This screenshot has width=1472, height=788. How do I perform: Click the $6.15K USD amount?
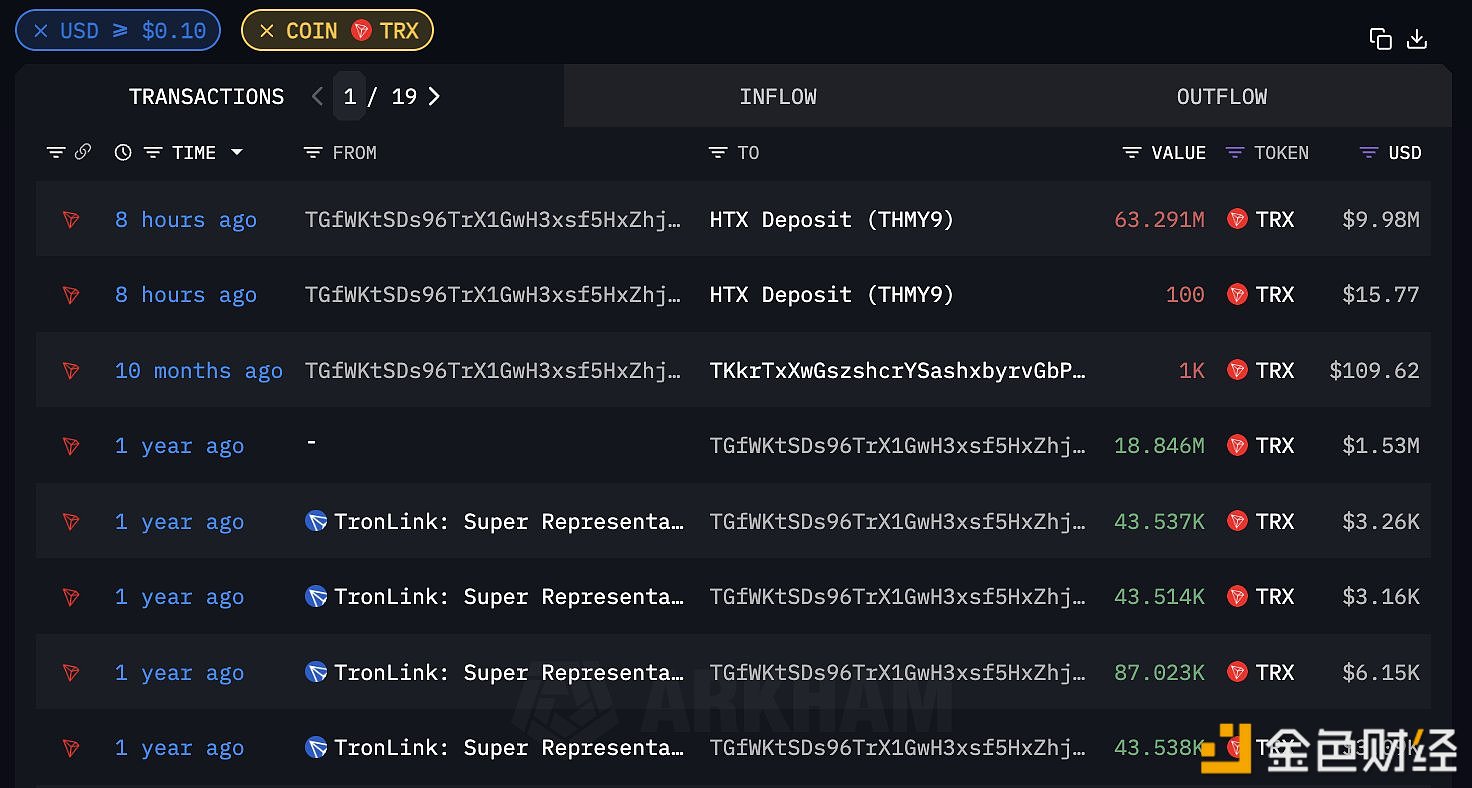(x=1380, y=673)
